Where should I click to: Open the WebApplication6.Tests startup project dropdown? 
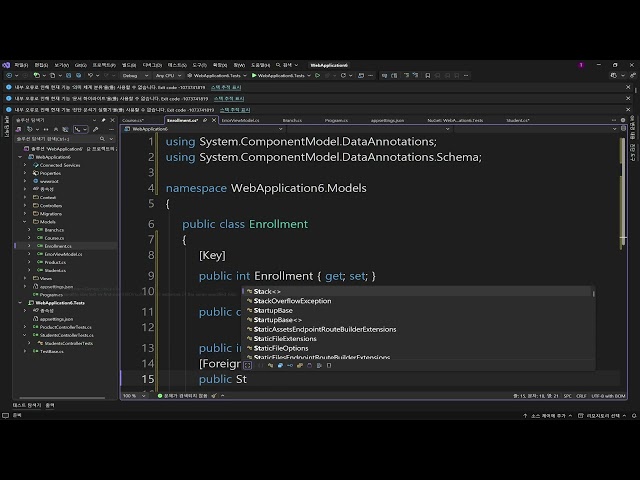click(x=217, y=76)
